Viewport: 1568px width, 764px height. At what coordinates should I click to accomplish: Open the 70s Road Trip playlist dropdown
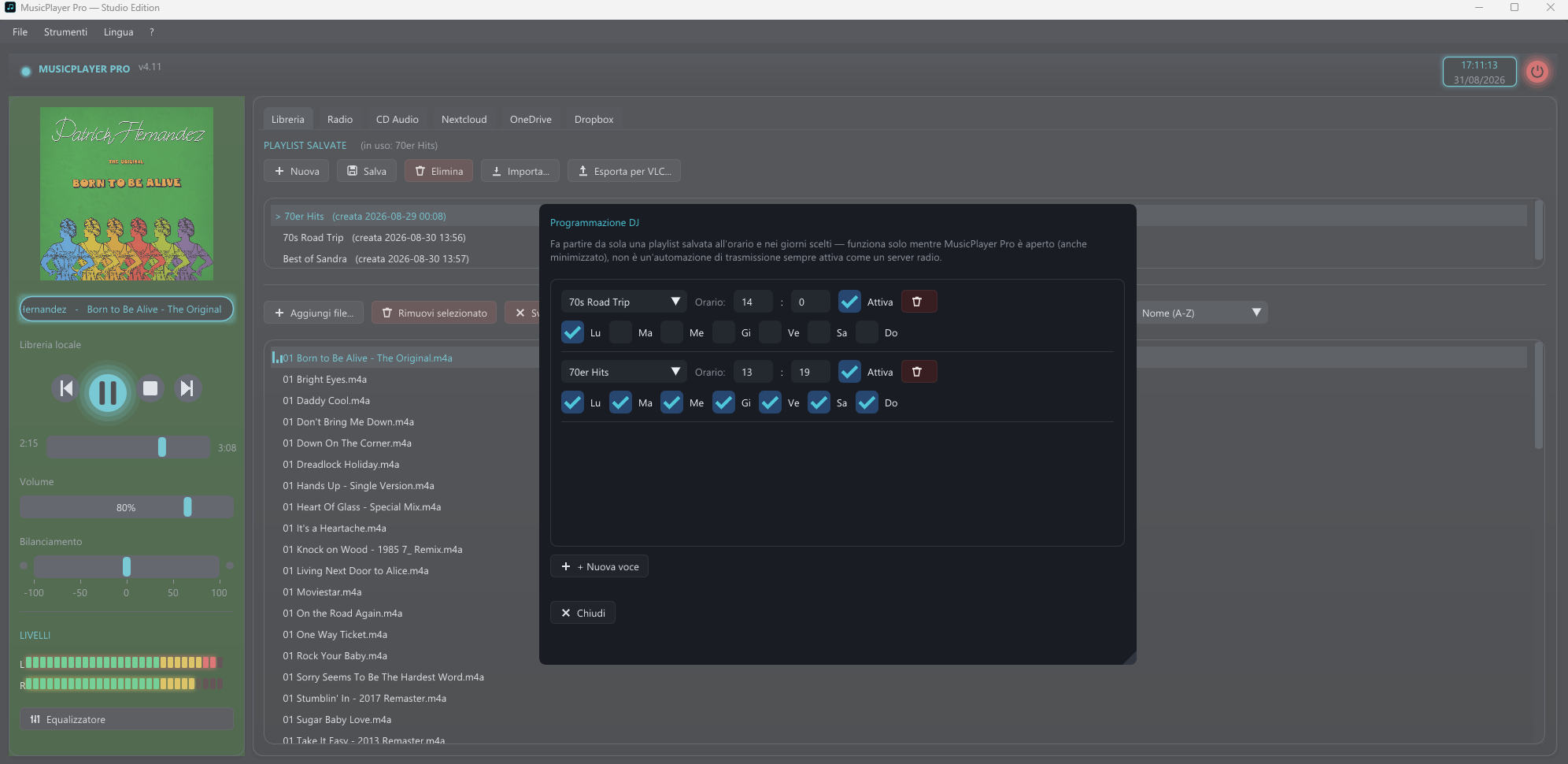pyautogui.click(x=624, y=302)
